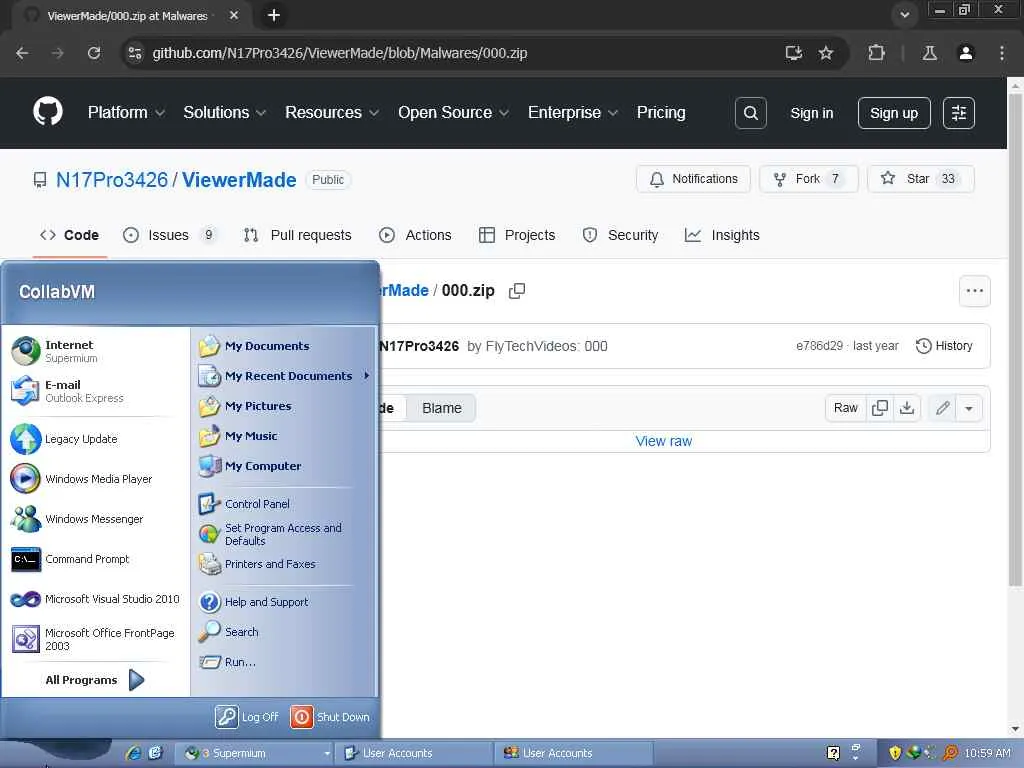Open the Actions tab
Screen dimensions: 1024x768
[415, 235]
